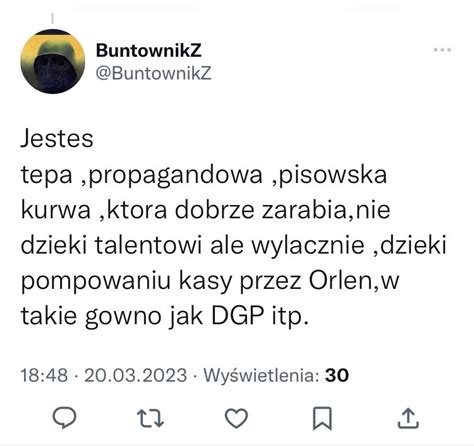Click the word Jestes starting the tweet
This screenshot has width=474, height=446.
tap(57, 138)
